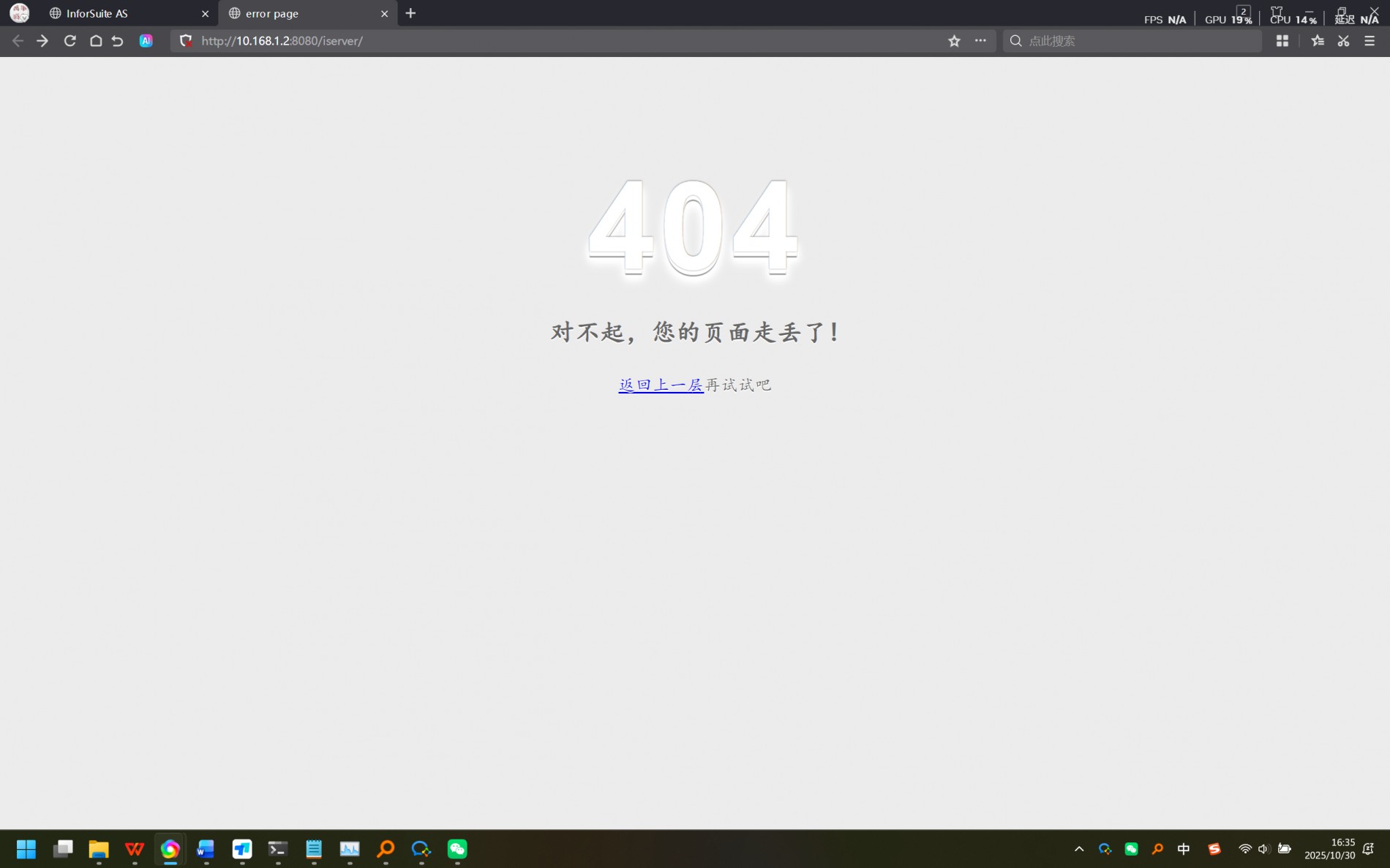1390x868 pixels.
Task: Open the screenshot scissors tool
Action: tap(1343, 41)
